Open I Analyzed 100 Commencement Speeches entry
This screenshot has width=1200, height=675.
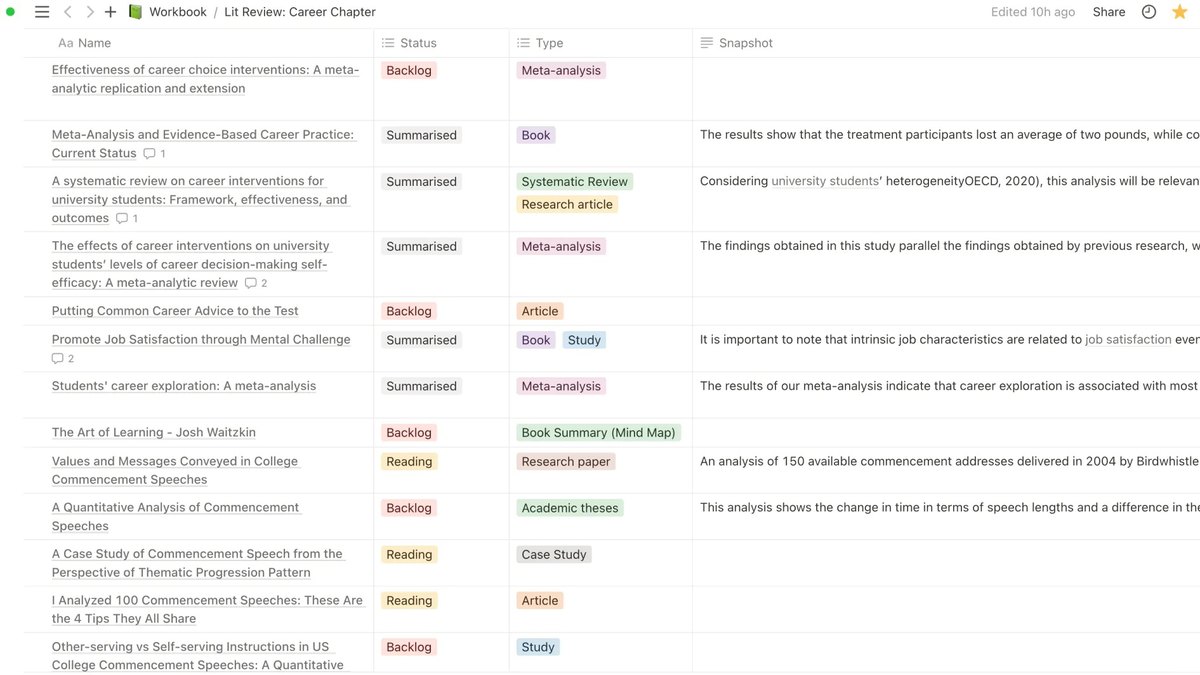click(207, 609)
